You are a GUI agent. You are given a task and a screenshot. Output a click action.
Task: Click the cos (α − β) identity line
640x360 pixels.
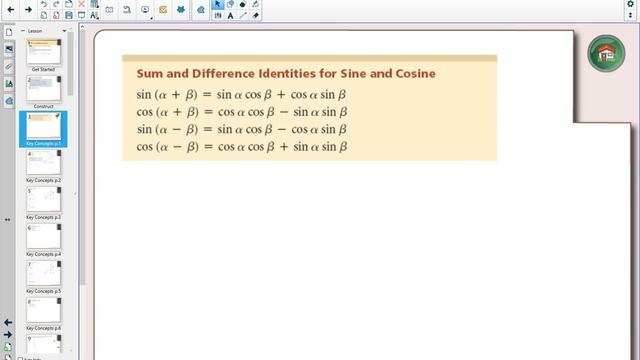pyautogui.click(x=242, y=147)
